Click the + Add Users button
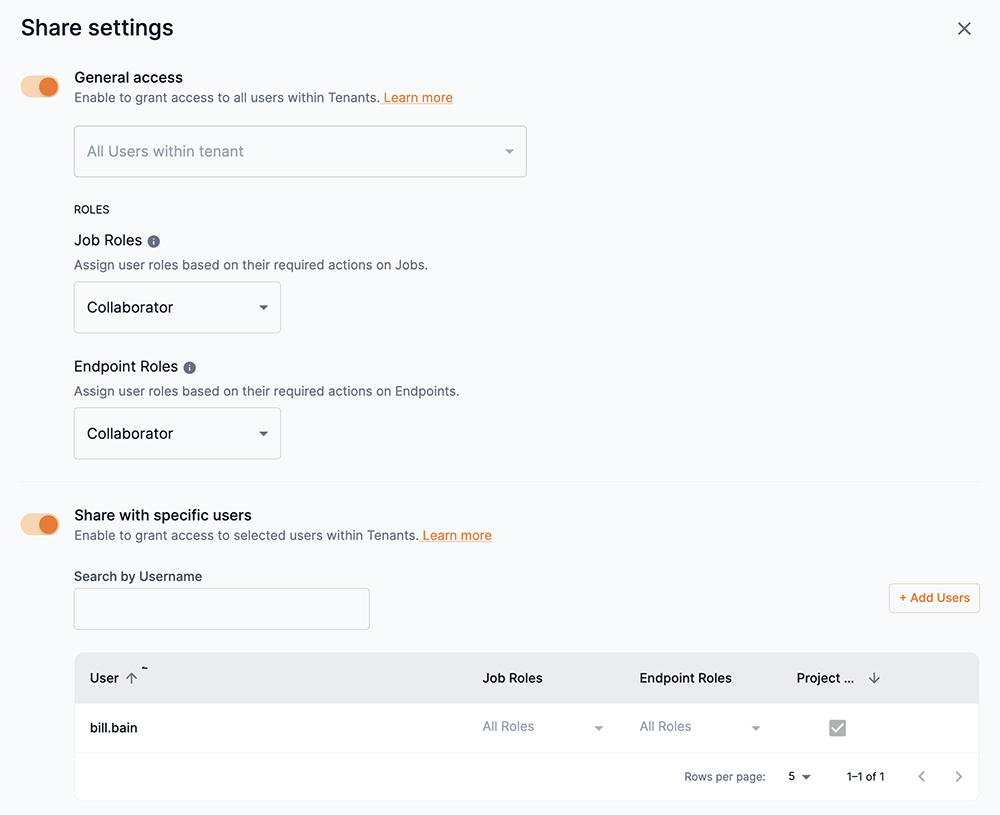Image resolution: width=1000 pixels, height=815 pixels. point(933,598)
